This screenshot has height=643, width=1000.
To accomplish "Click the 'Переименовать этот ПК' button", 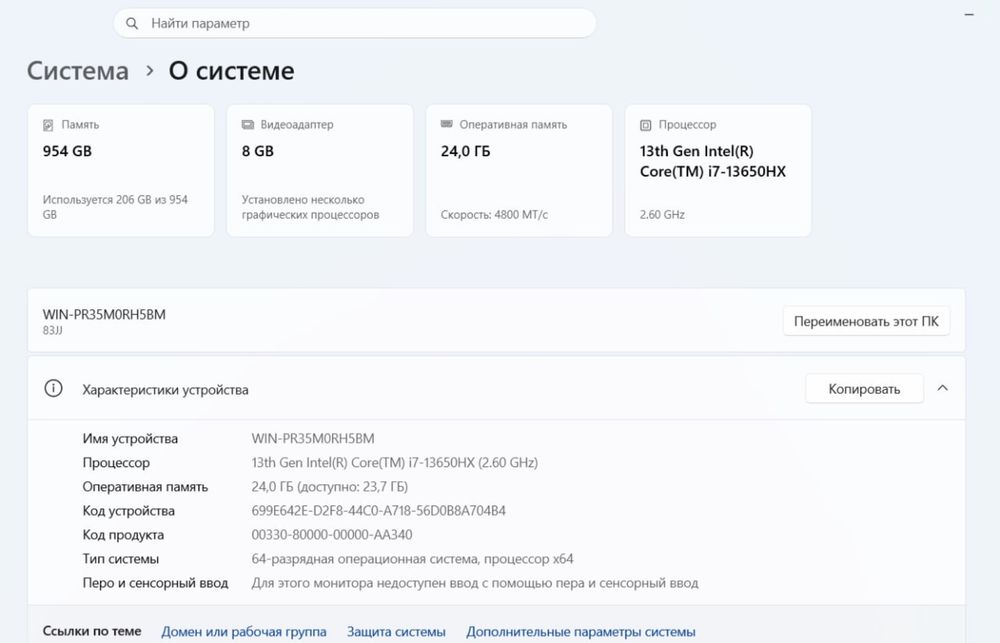I will point(866,322).
